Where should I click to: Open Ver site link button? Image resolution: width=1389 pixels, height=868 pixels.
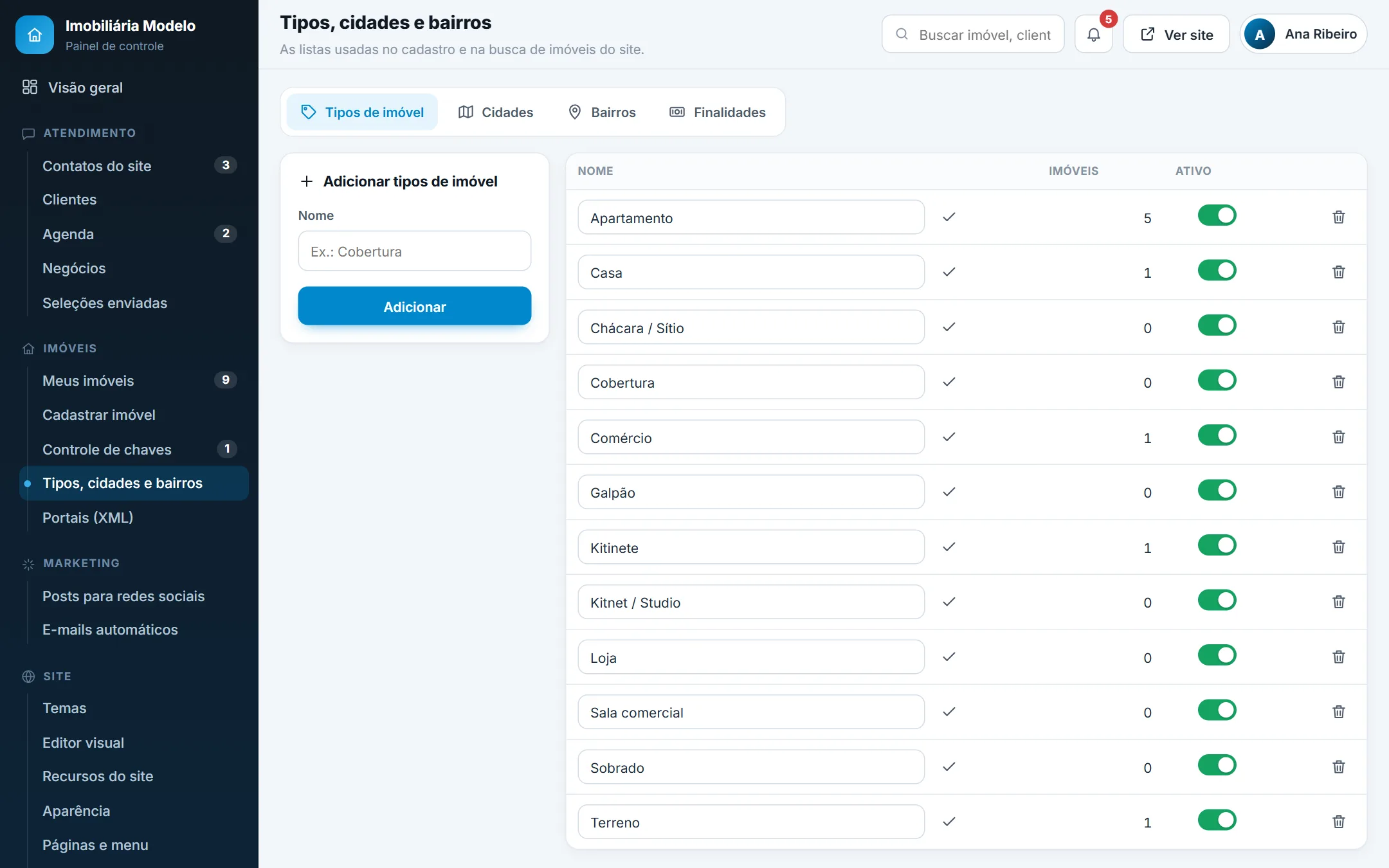(1176, 35)
